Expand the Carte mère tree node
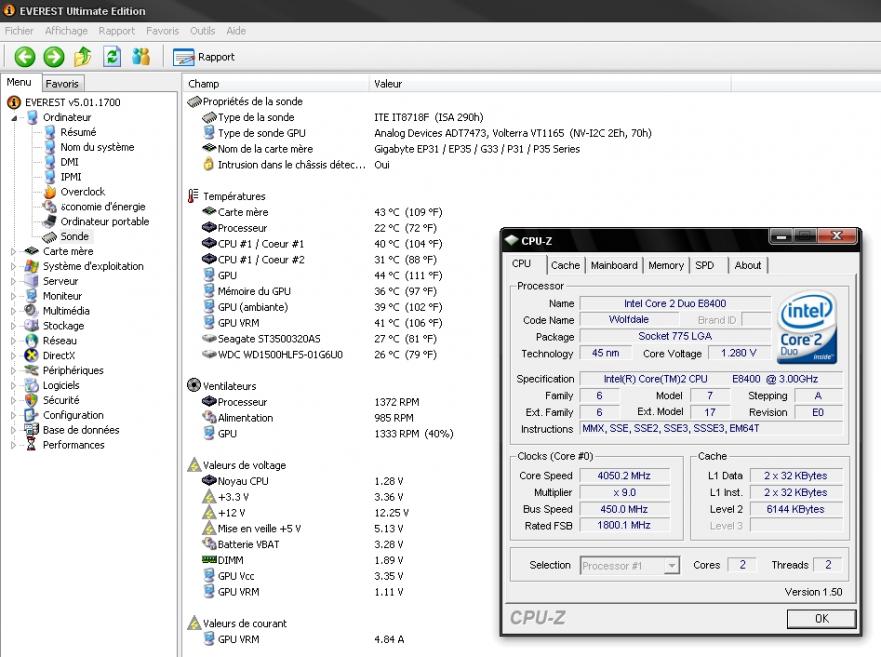The width and height of the screenshot is (881, 657). click(14, 251)
